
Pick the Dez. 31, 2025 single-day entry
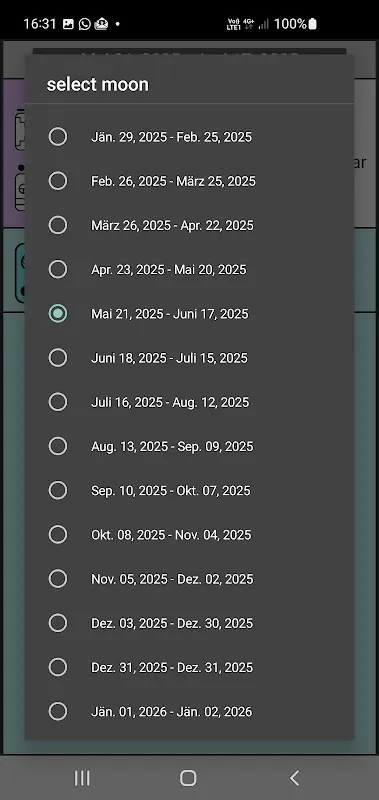(189, 667)
